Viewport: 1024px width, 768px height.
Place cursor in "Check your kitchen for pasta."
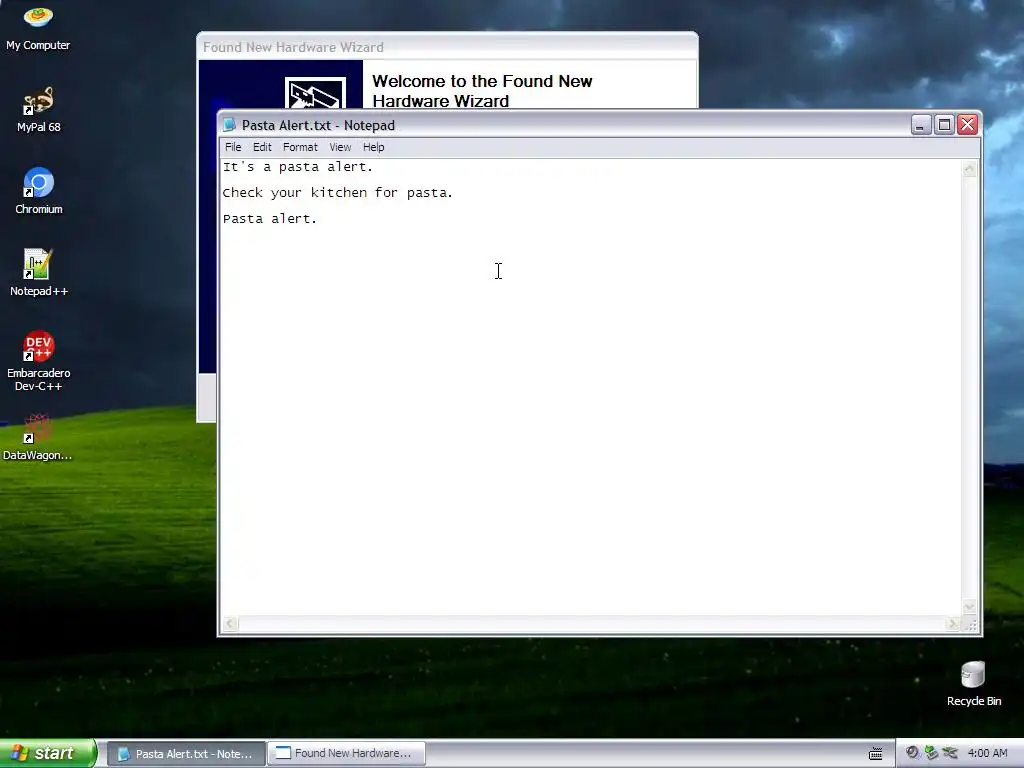[338, 193]
